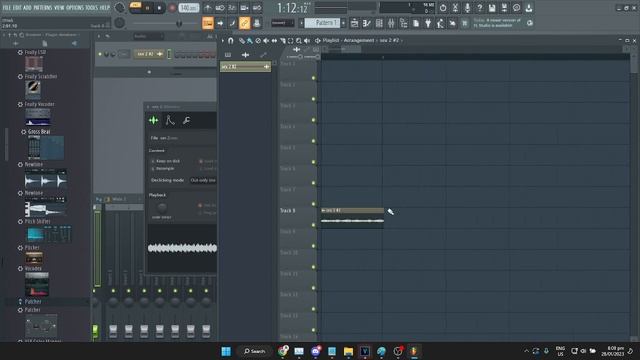Select the playlist Paint brush tool
This screenshot has width=640, height=360.
[x=249, y=40]
